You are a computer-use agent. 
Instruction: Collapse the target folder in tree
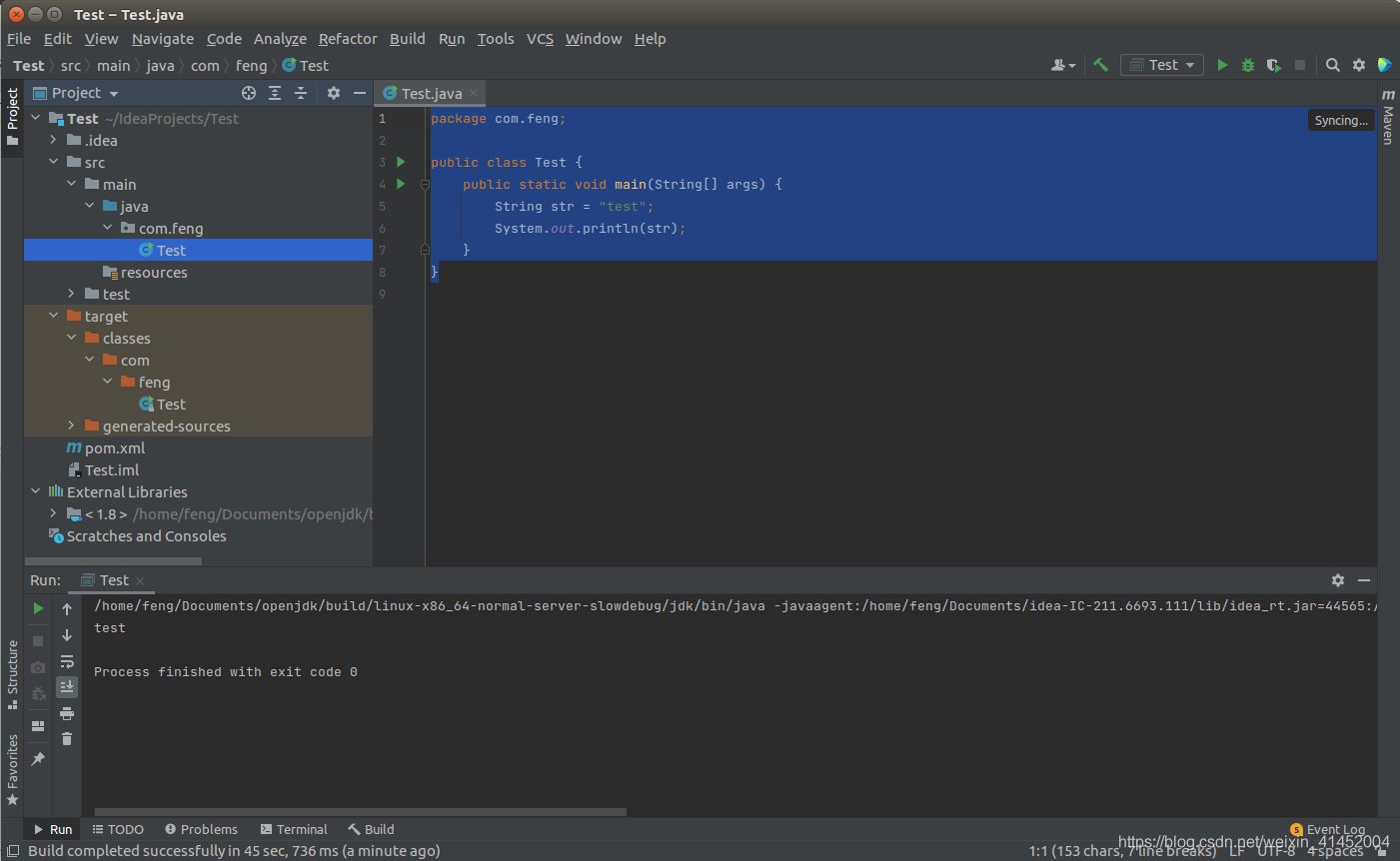coord(54,316)
